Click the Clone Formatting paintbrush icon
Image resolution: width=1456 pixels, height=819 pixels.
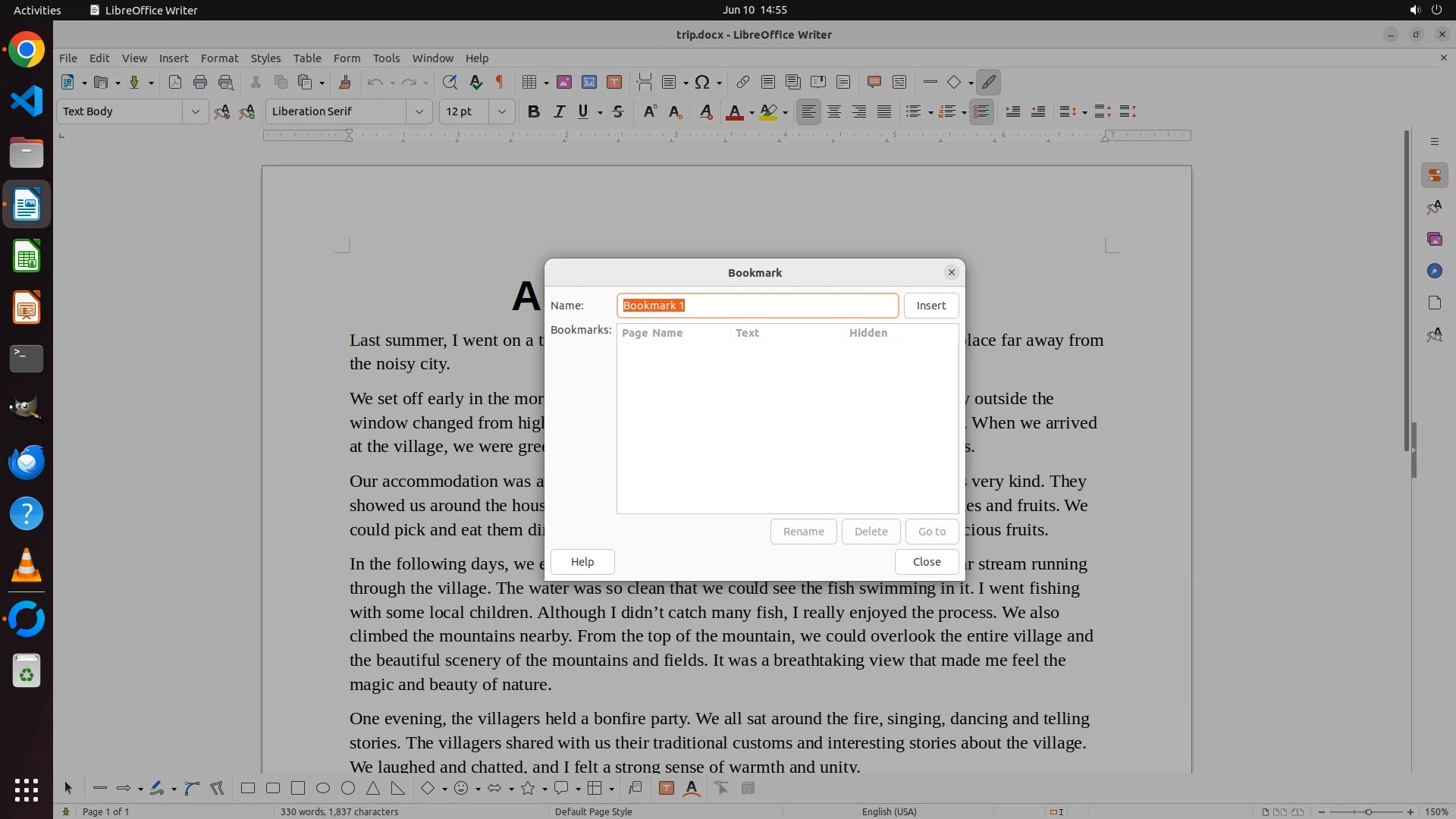tap(345, 82)
